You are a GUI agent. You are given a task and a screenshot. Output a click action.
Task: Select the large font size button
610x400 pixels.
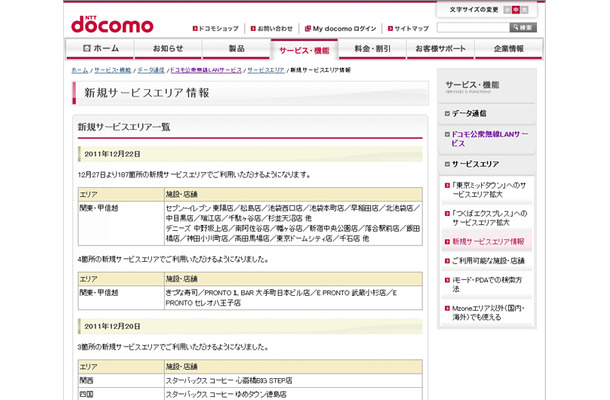[524, 10]
